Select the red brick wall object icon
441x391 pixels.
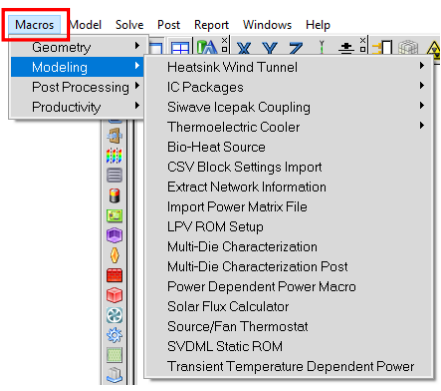114,275
